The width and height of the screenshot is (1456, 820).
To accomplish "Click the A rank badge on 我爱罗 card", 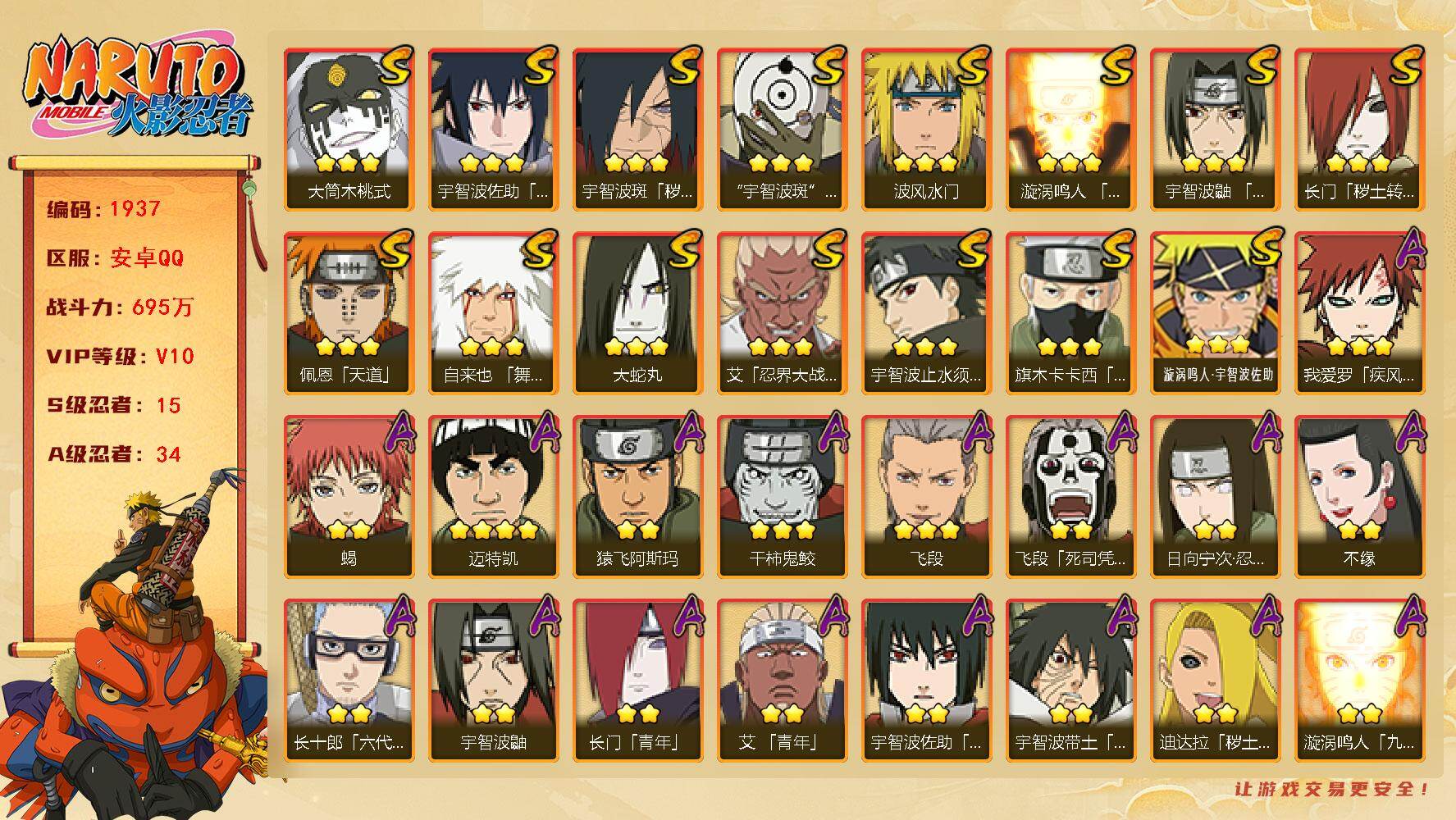I will coord(1407,250).
